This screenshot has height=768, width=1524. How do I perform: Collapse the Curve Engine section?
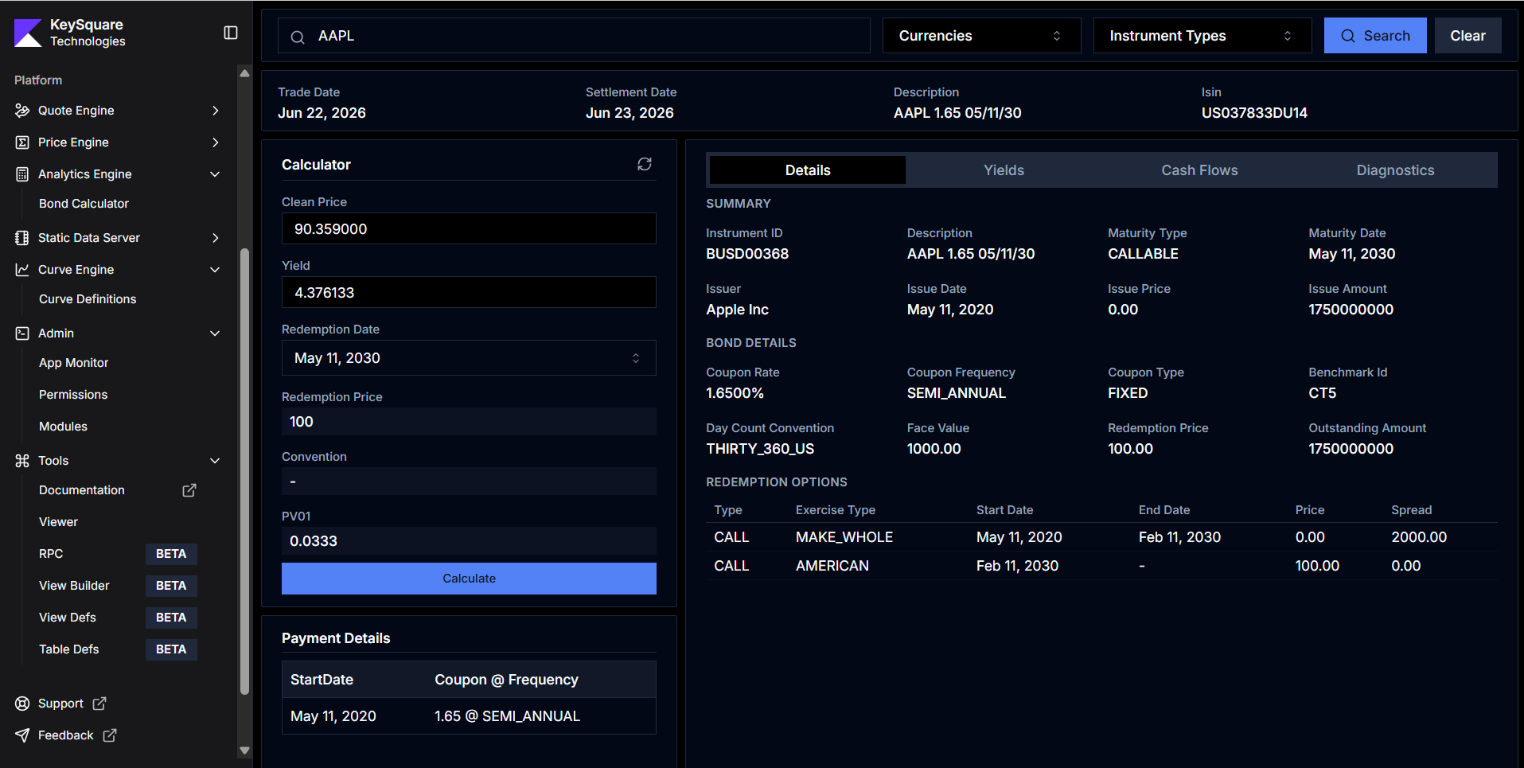coord(215,270)
